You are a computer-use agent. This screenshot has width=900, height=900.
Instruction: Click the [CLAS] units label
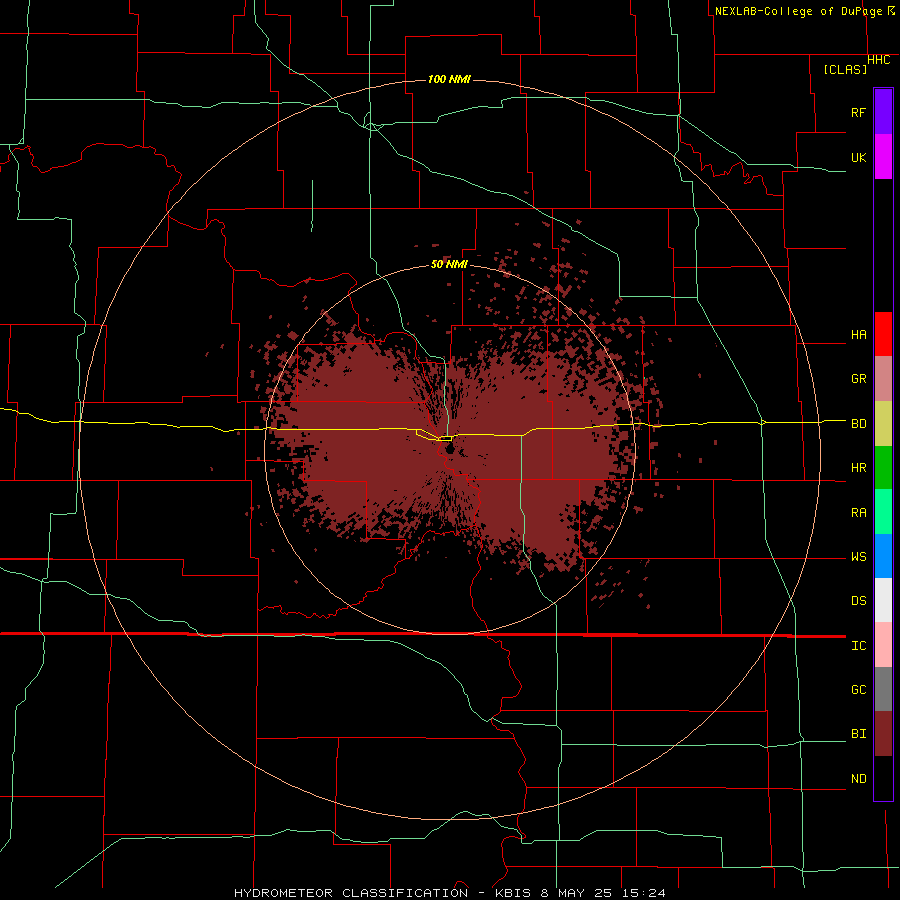845,69
